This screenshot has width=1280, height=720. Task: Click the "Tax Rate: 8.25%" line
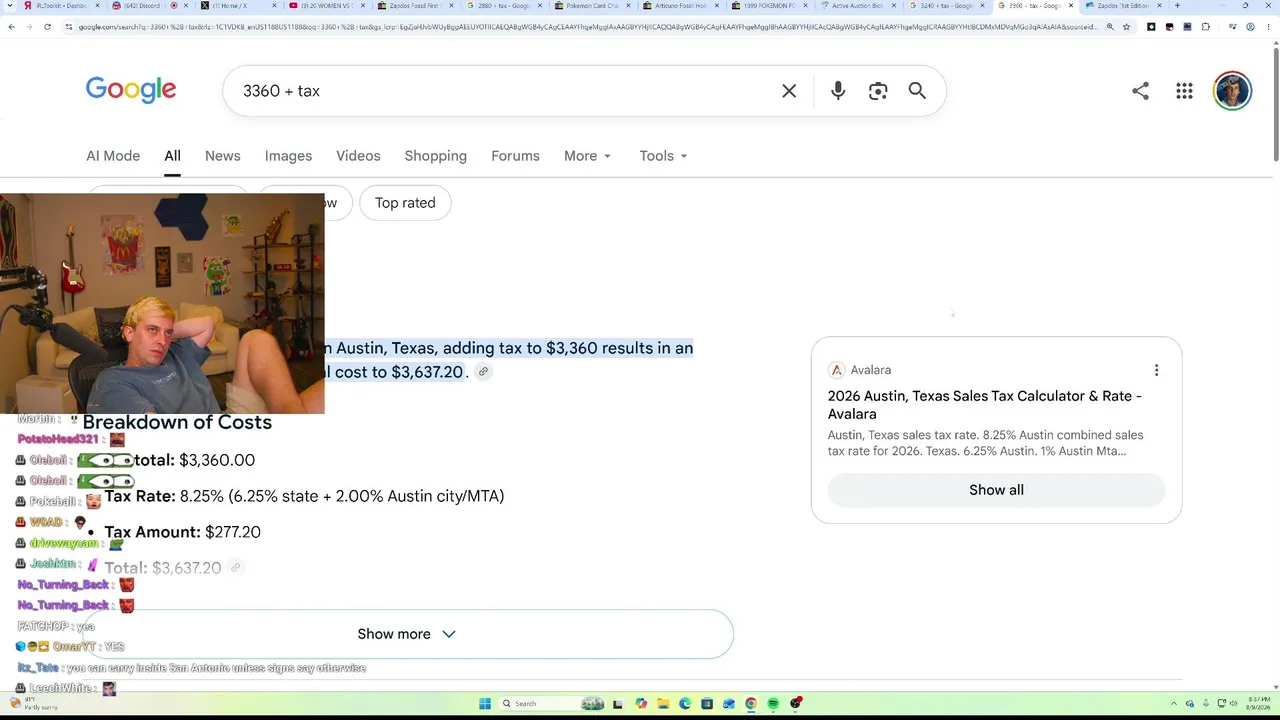[x=304, y=496]
